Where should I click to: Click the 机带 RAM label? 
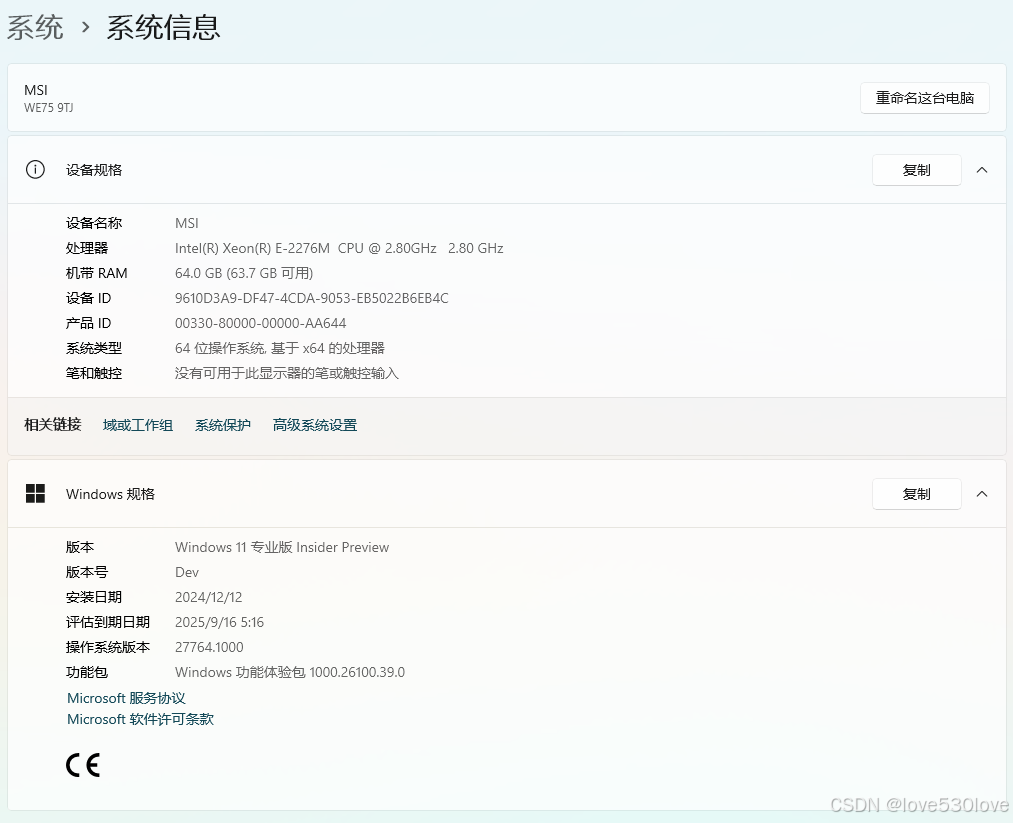[x=96, y=273]
